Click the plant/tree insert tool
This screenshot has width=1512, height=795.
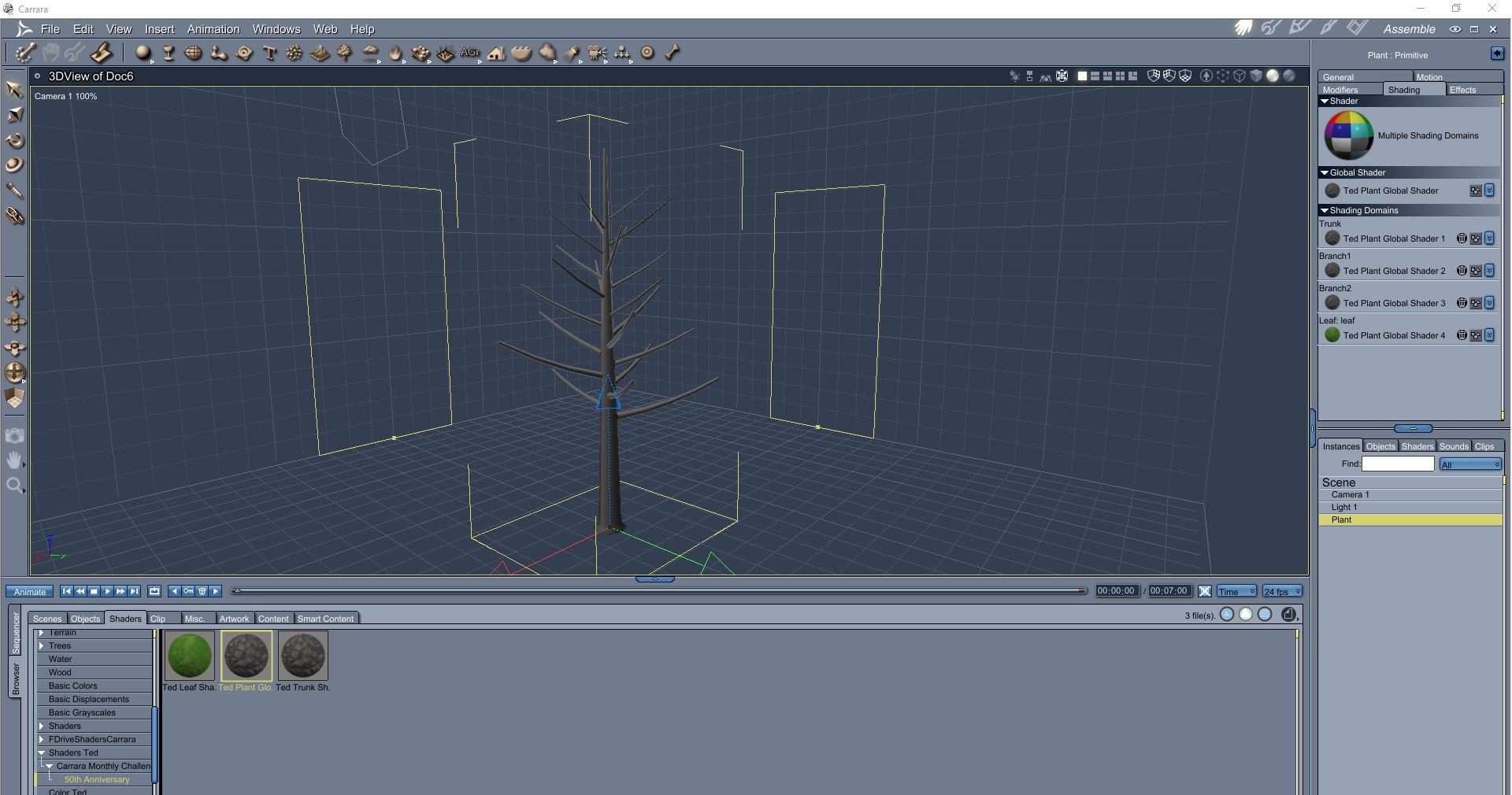[345, 53]
